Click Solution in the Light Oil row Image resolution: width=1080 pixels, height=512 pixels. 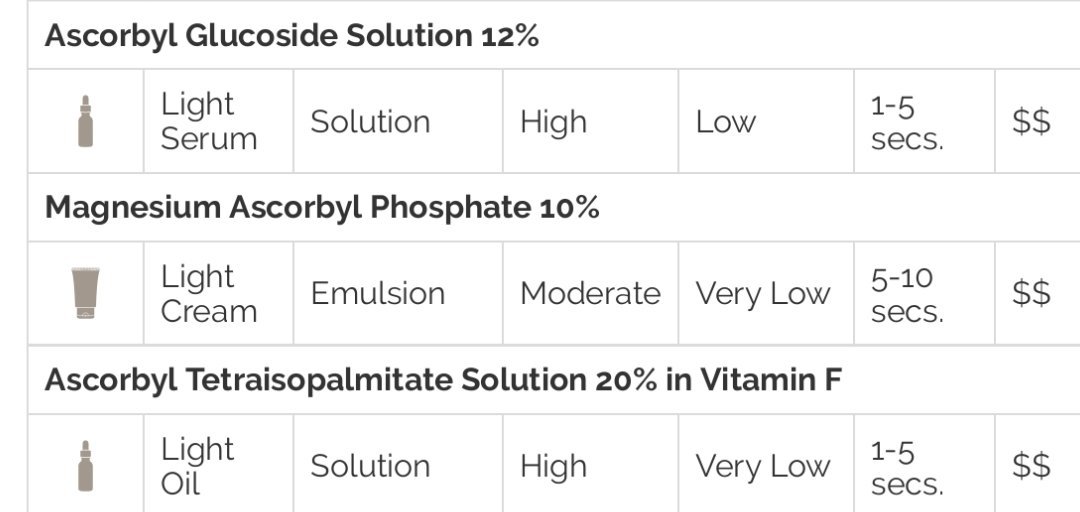[x=370, y=466]
